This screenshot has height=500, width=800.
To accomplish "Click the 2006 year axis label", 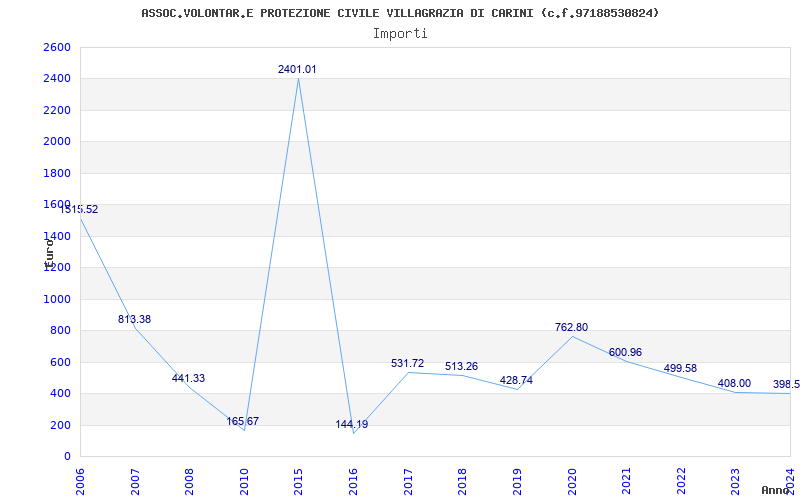I will pos(80,482).
